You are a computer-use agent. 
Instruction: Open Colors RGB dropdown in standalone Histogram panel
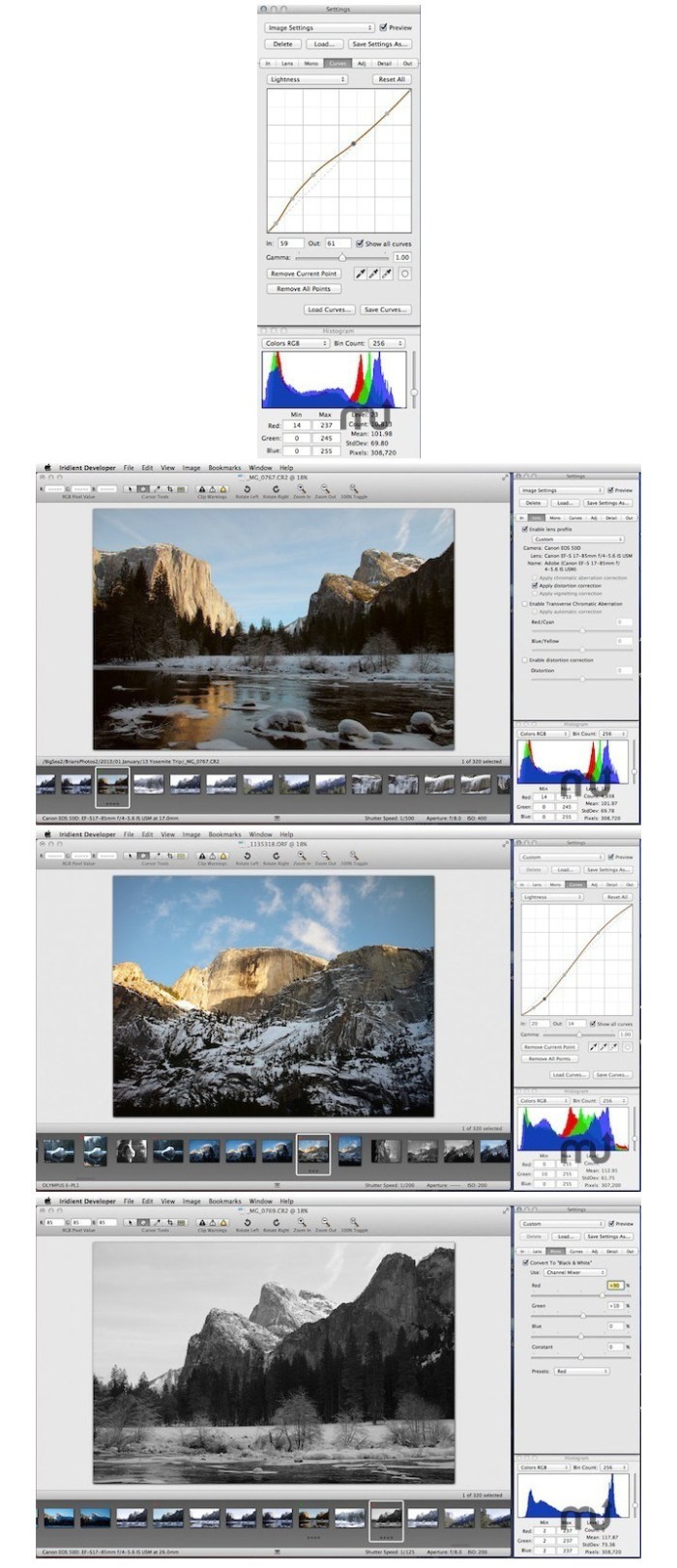coord(294,343)
